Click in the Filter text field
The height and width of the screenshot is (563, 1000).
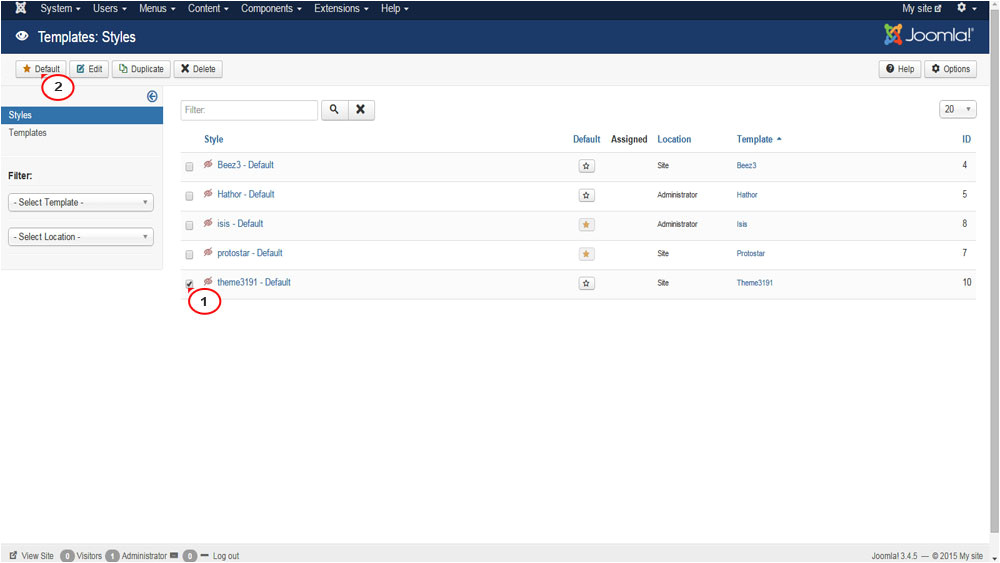249,110
